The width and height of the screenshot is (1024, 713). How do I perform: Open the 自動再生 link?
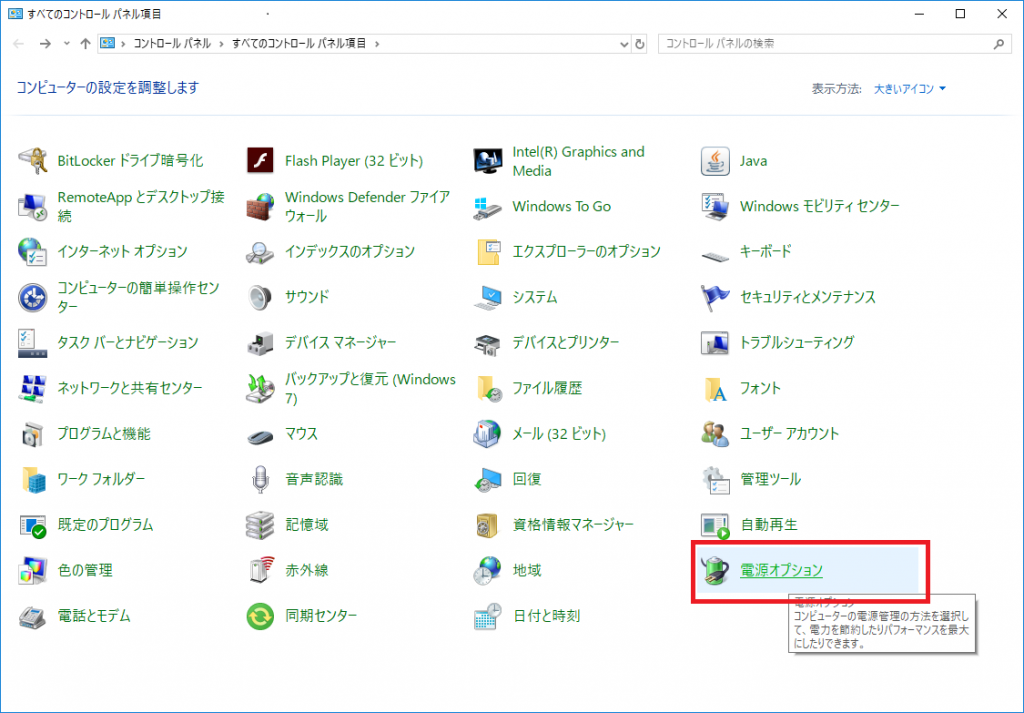coord(769,525)
